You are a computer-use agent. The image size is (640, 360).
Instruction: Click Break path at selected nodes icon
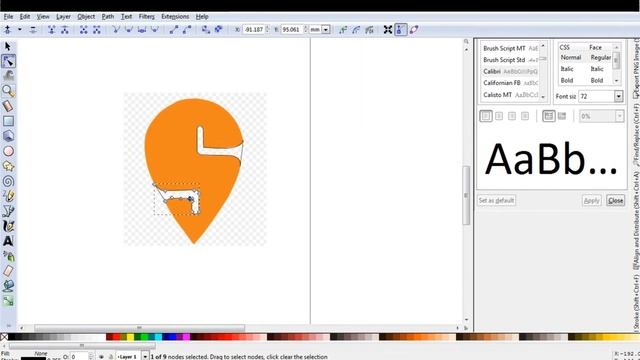click(x=64, y=29)
